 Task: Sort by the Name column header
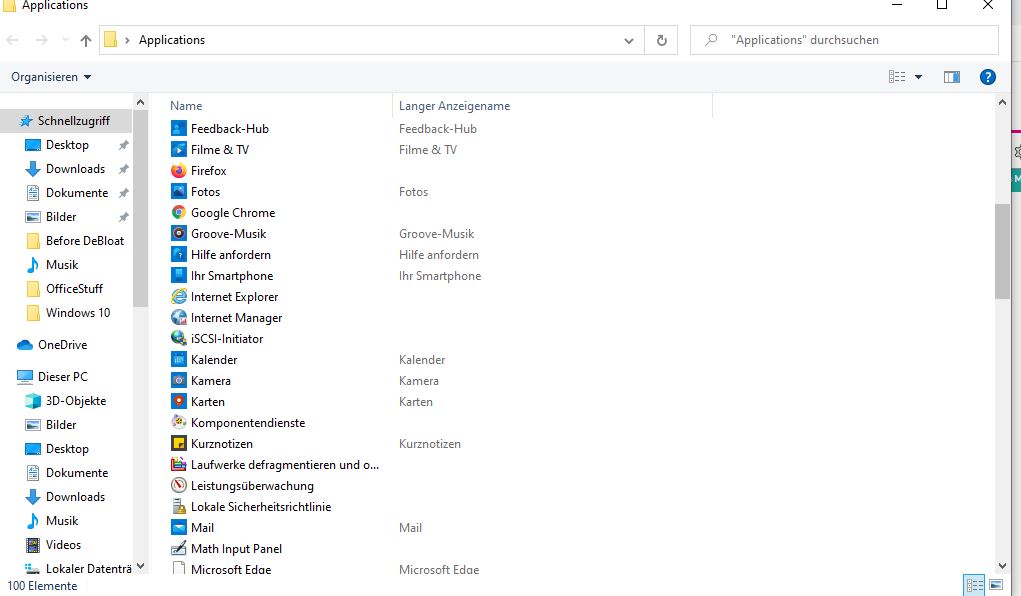point(186,106)
